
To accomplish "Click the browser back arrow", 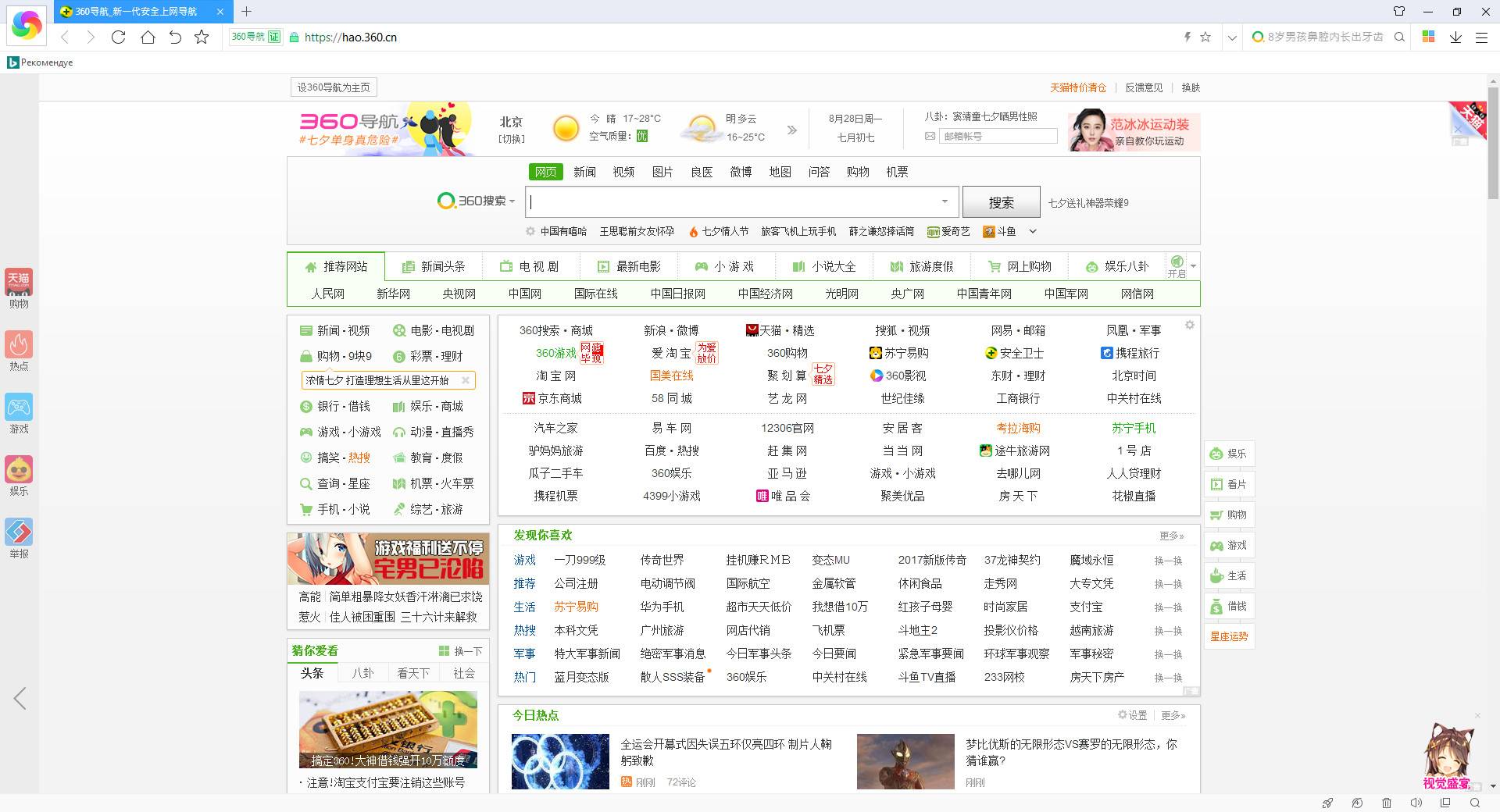I will [65, 37].
